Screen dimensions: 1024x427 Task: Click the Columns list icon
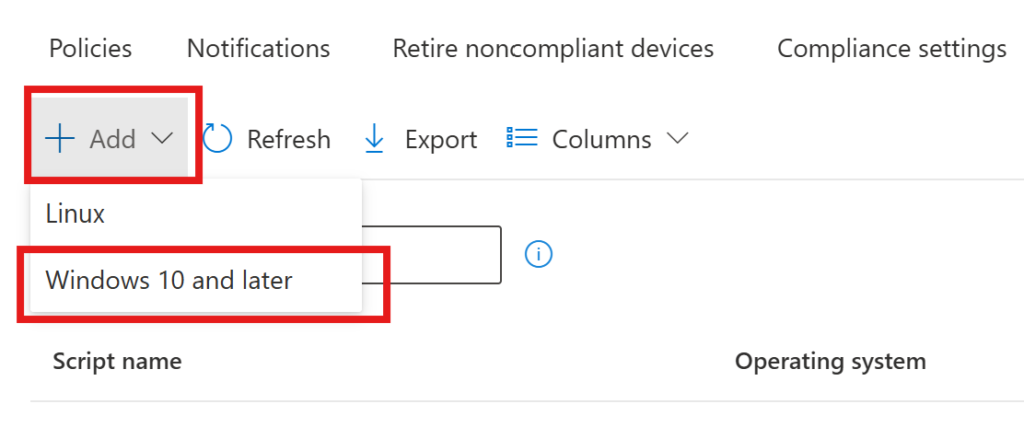tap(522, 138)
